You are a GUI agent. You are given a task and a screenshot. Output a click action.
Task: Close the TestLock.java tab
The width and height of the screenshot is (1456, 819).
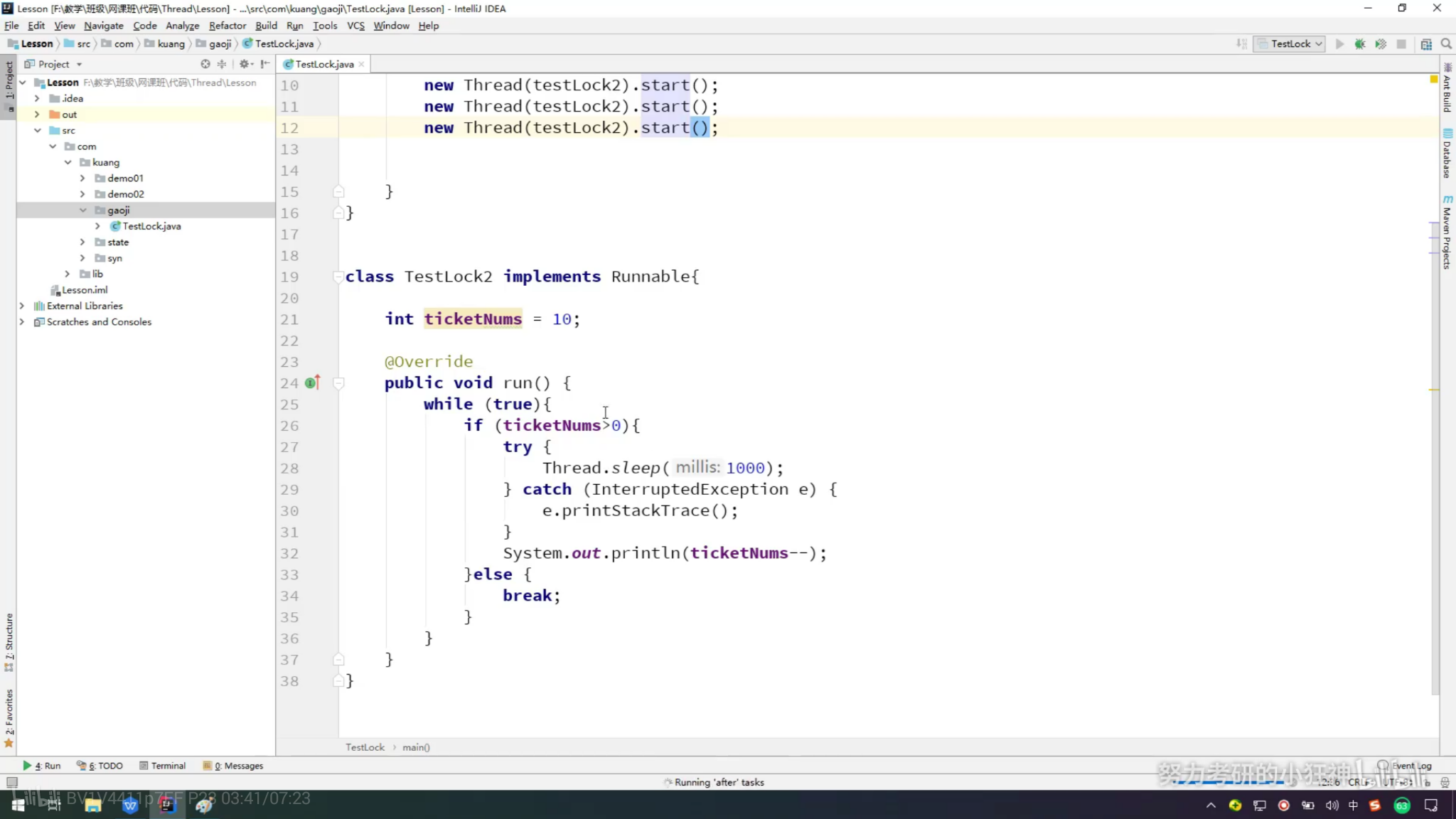click(x=362, y=64)
